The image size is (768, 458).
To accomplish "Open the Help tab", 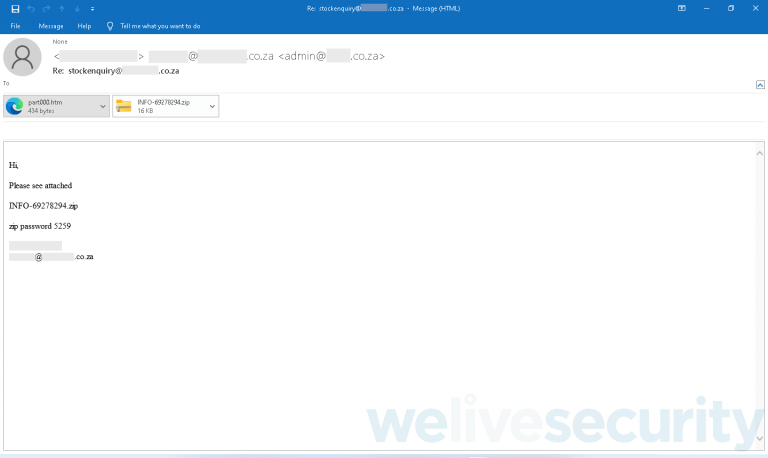I will pos(84,26).
